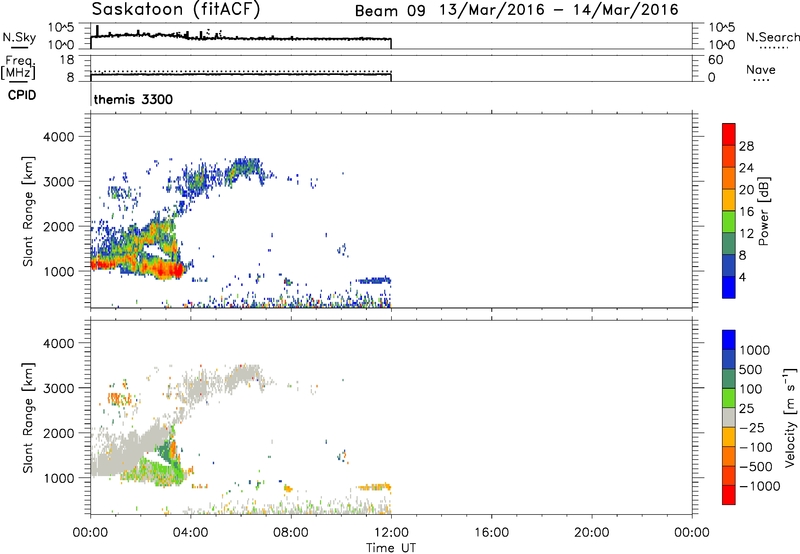Click the 'themis 3300' CPID text
Screen dimensions: 800x554
pos(133,99)
